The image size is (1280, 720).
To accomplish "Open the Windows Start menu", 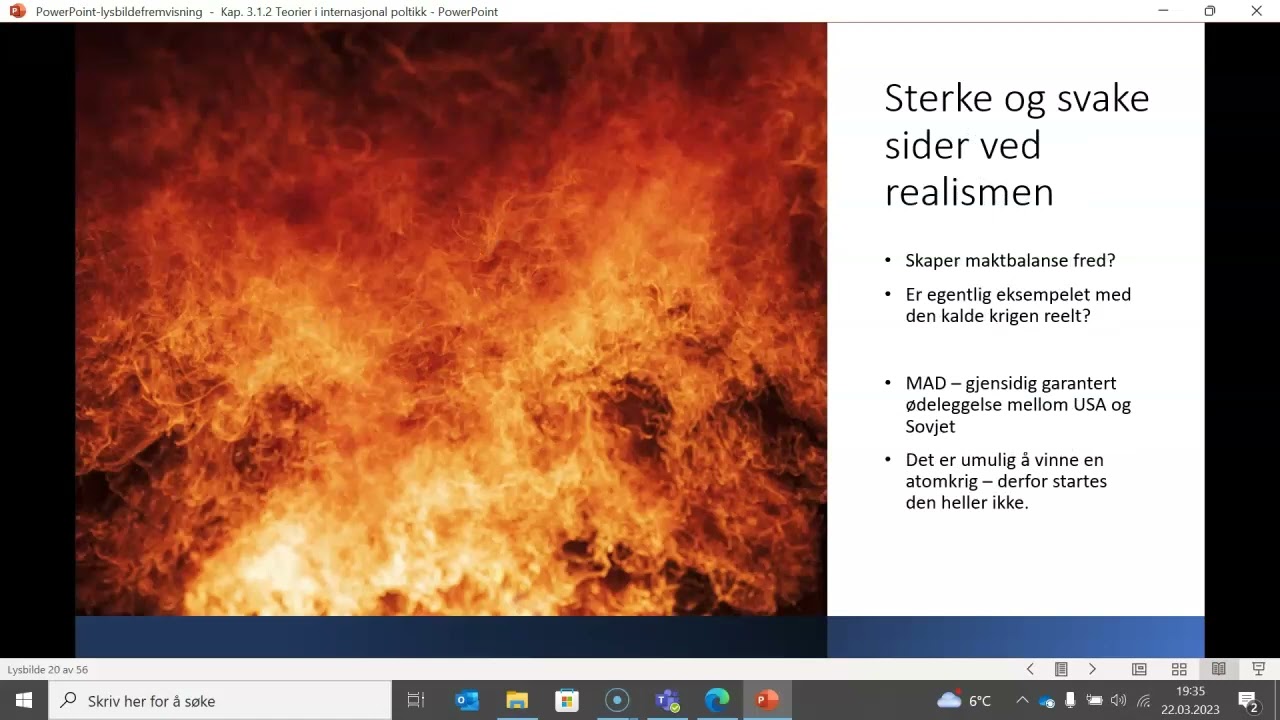I will coord(24,700).
